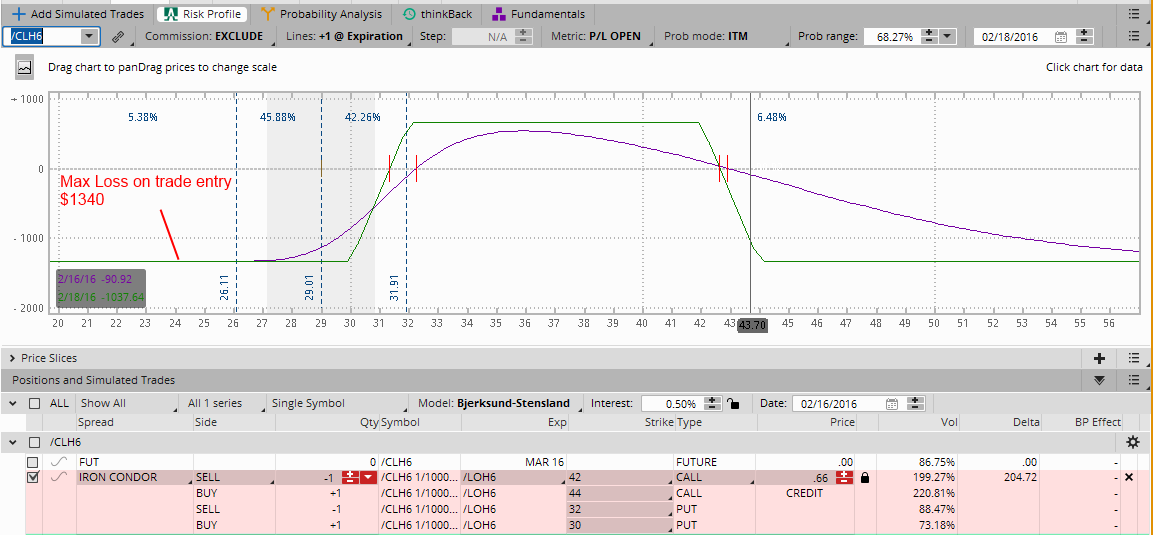This screenshot has width=1153, height=535.
Task: Open the IRON CONDOR spread dropdown
Action: pyautogui.click(x=135, y=478)
